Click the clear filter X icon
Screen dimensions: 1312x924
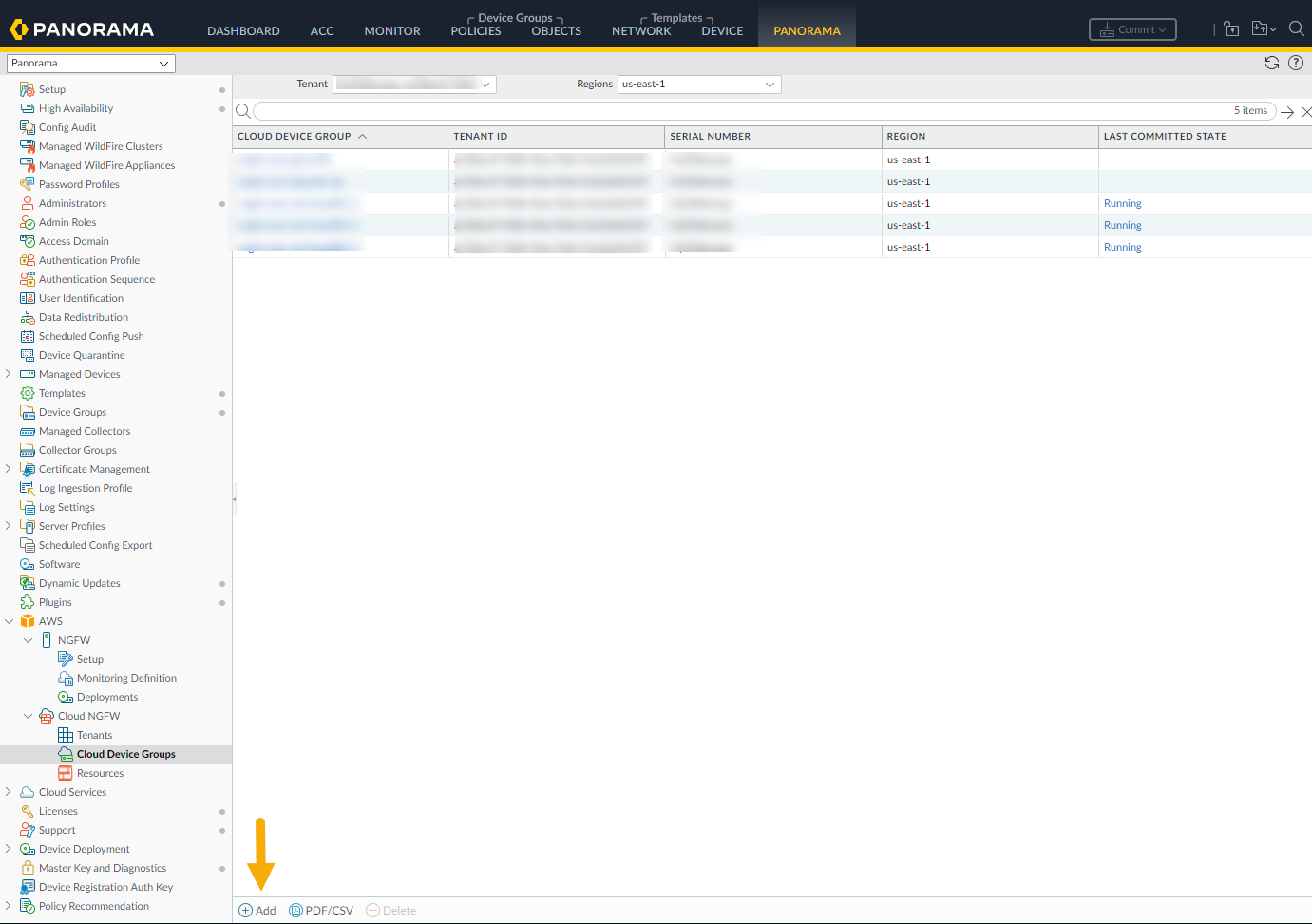click(x=1306, y=112)
